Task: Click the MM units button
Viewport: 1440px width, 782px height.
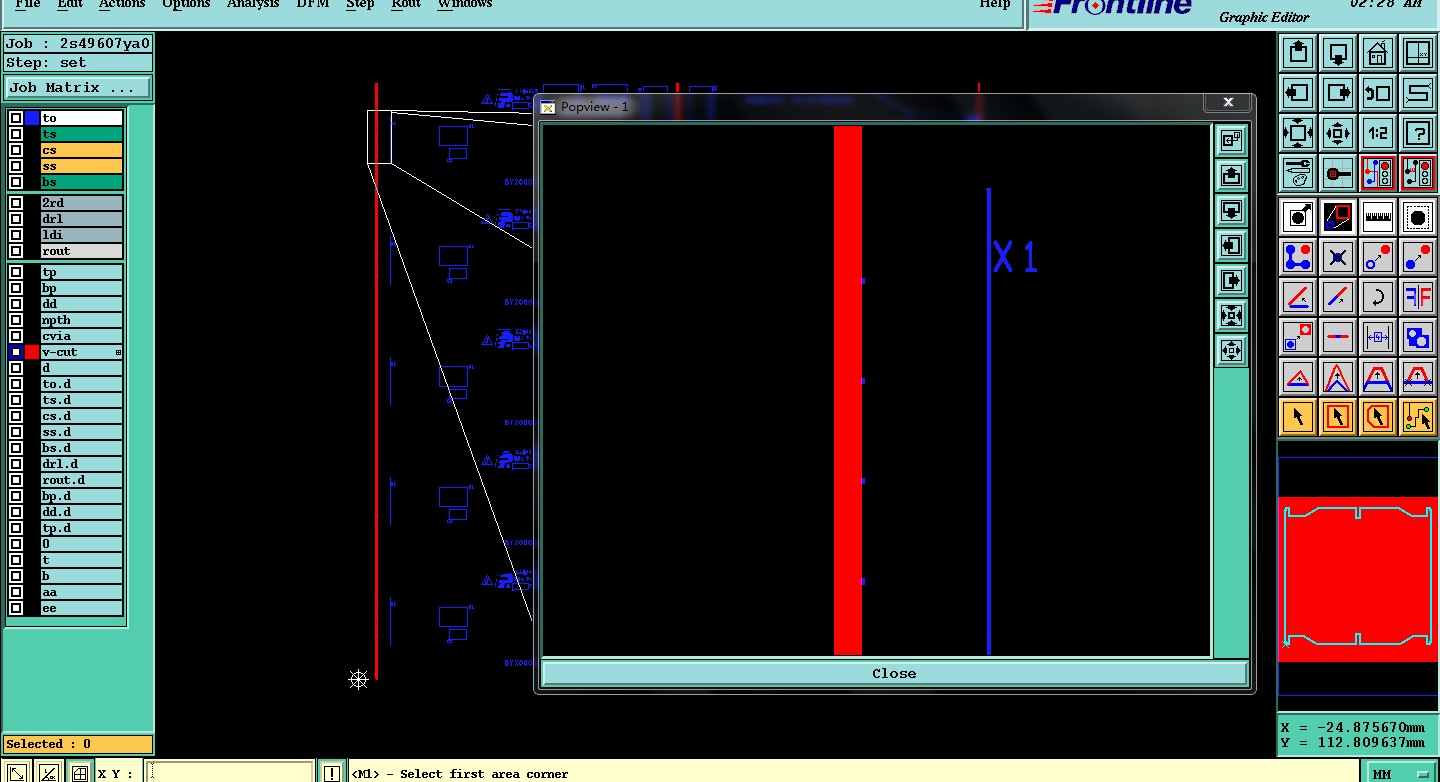Action: point(1400,773)
